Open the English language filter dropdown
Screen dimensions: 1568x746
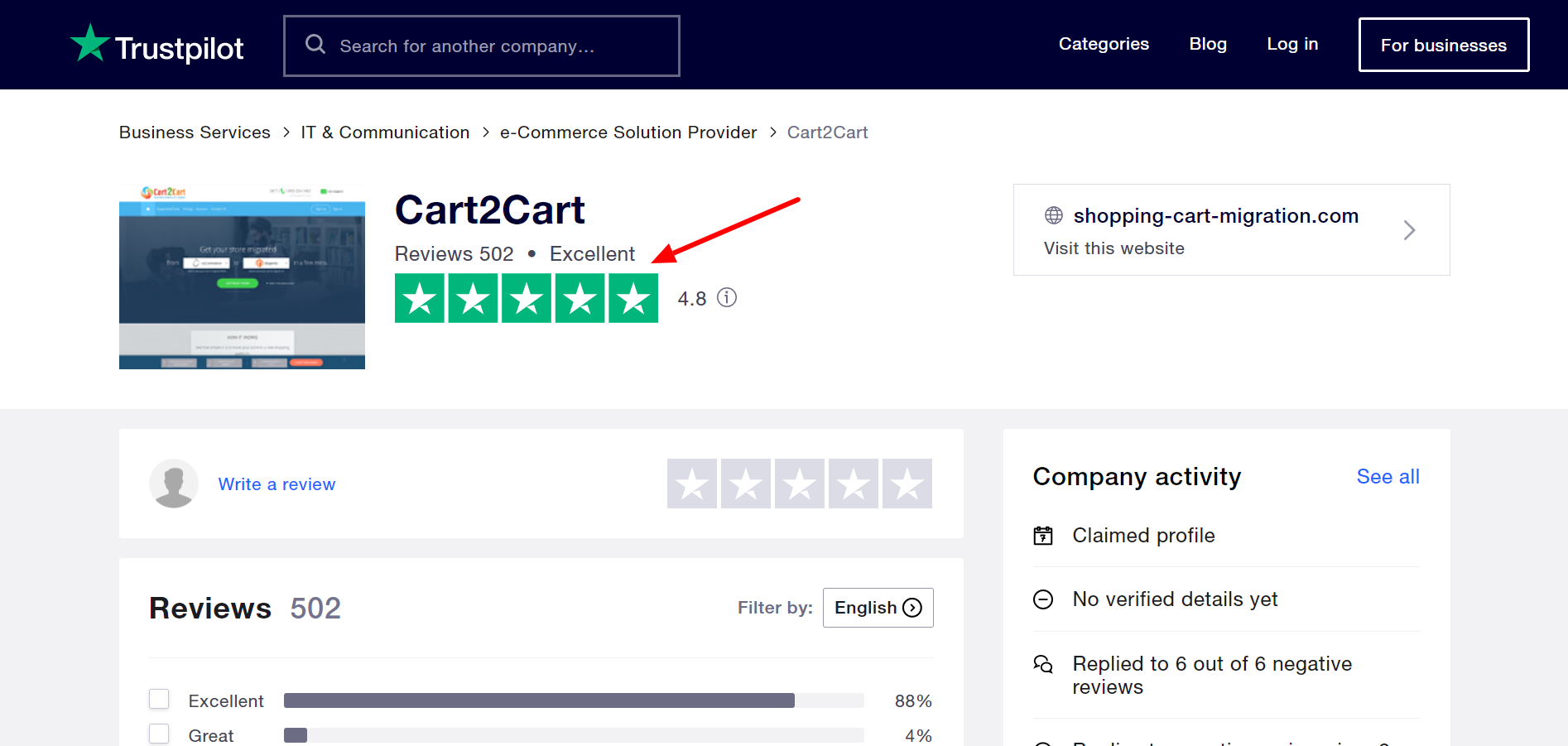pos(878,607)
